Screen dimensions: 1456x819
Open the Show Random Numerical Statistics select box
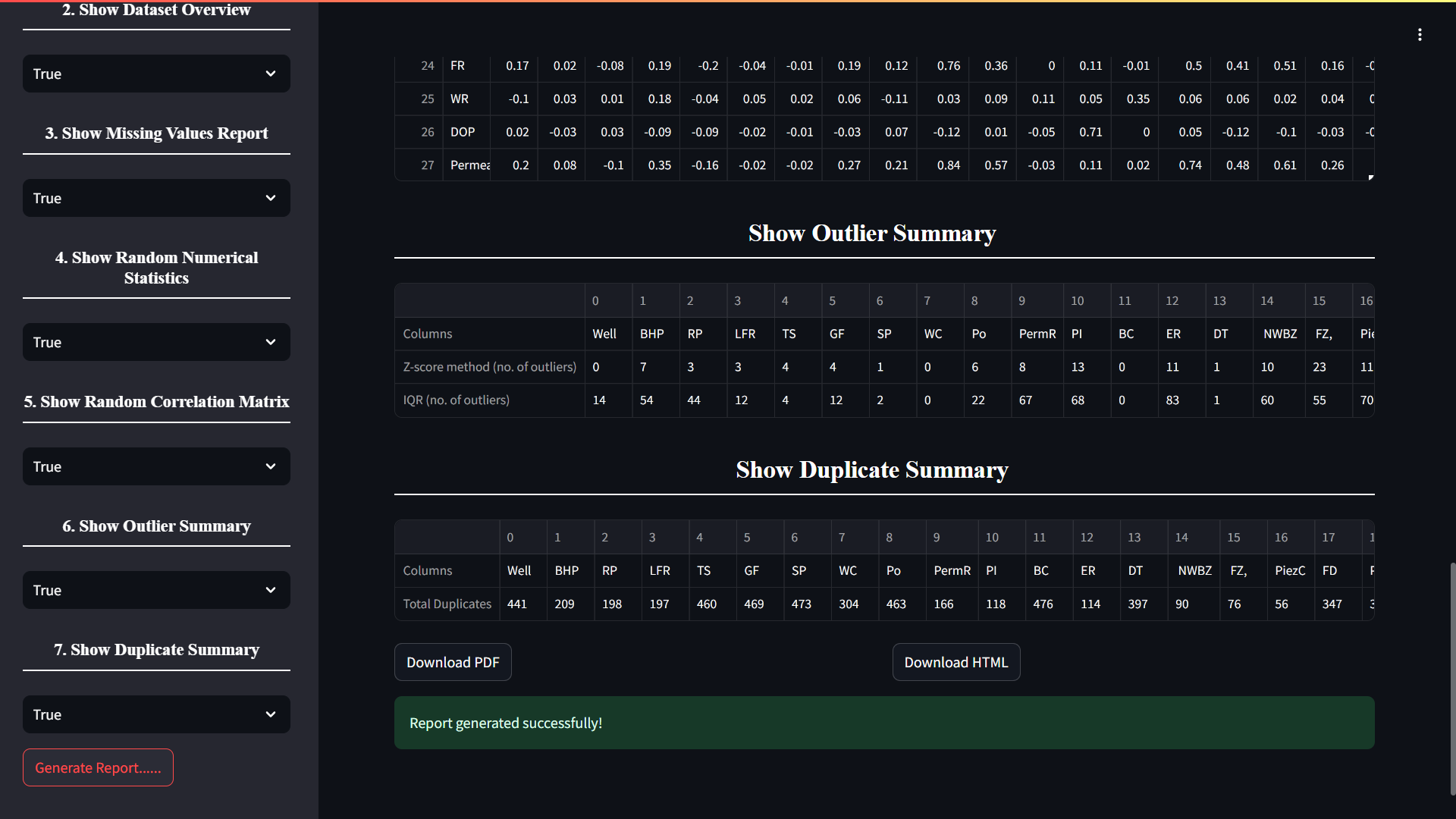tap(156, 342)
